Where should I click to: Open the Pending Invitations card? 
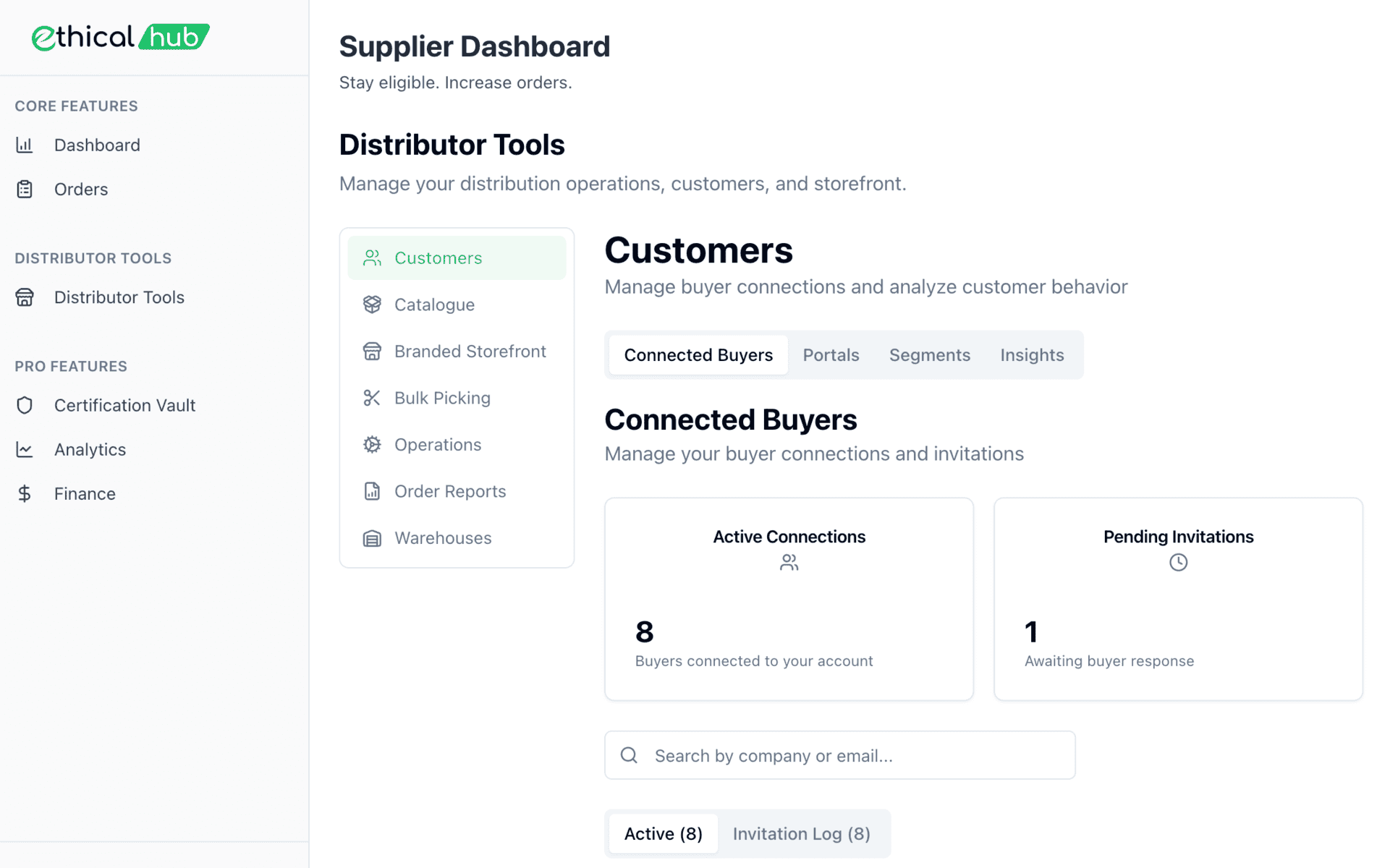click(1177, 598)
